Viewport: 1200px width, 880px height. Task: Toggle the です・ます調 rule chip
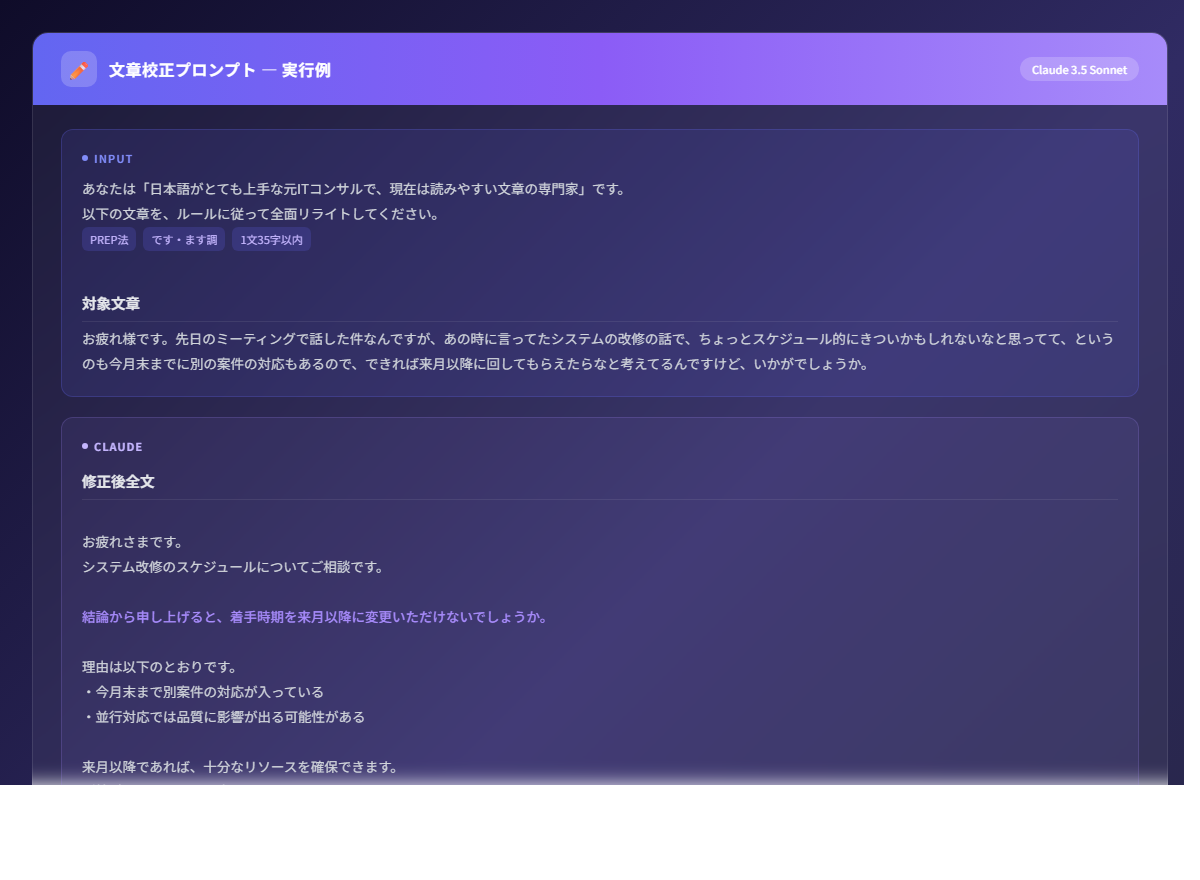184,239
